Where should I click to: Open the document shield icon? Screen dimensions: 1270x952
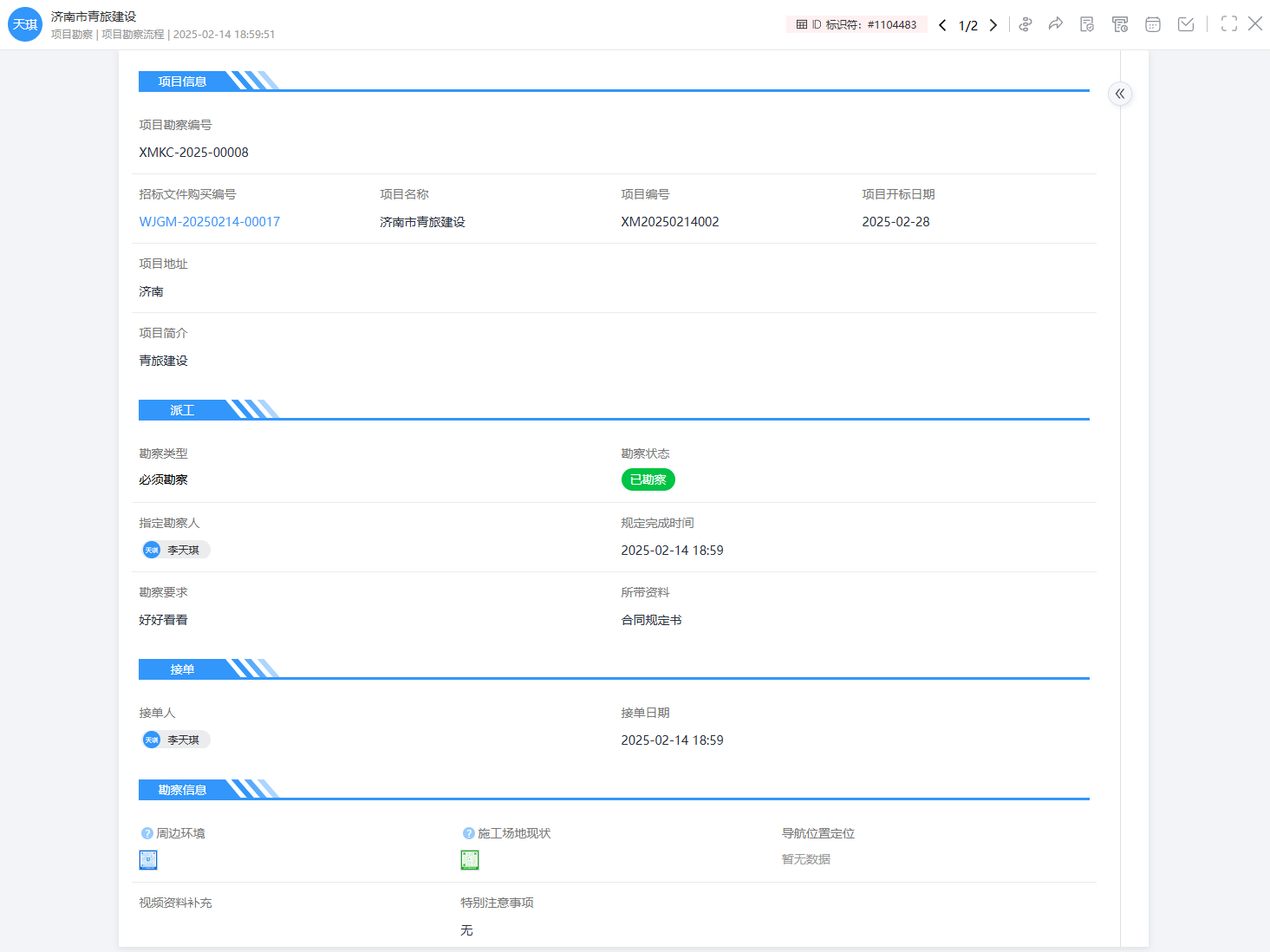click(x=1087, y=24)
